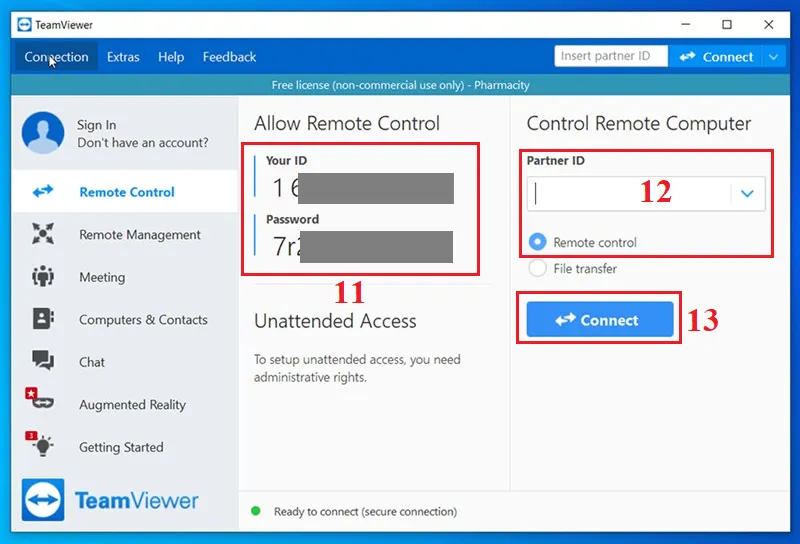800x544 pixels.
Task: Click the Control Remote Computer heading
Action: (x=639, y=123)
